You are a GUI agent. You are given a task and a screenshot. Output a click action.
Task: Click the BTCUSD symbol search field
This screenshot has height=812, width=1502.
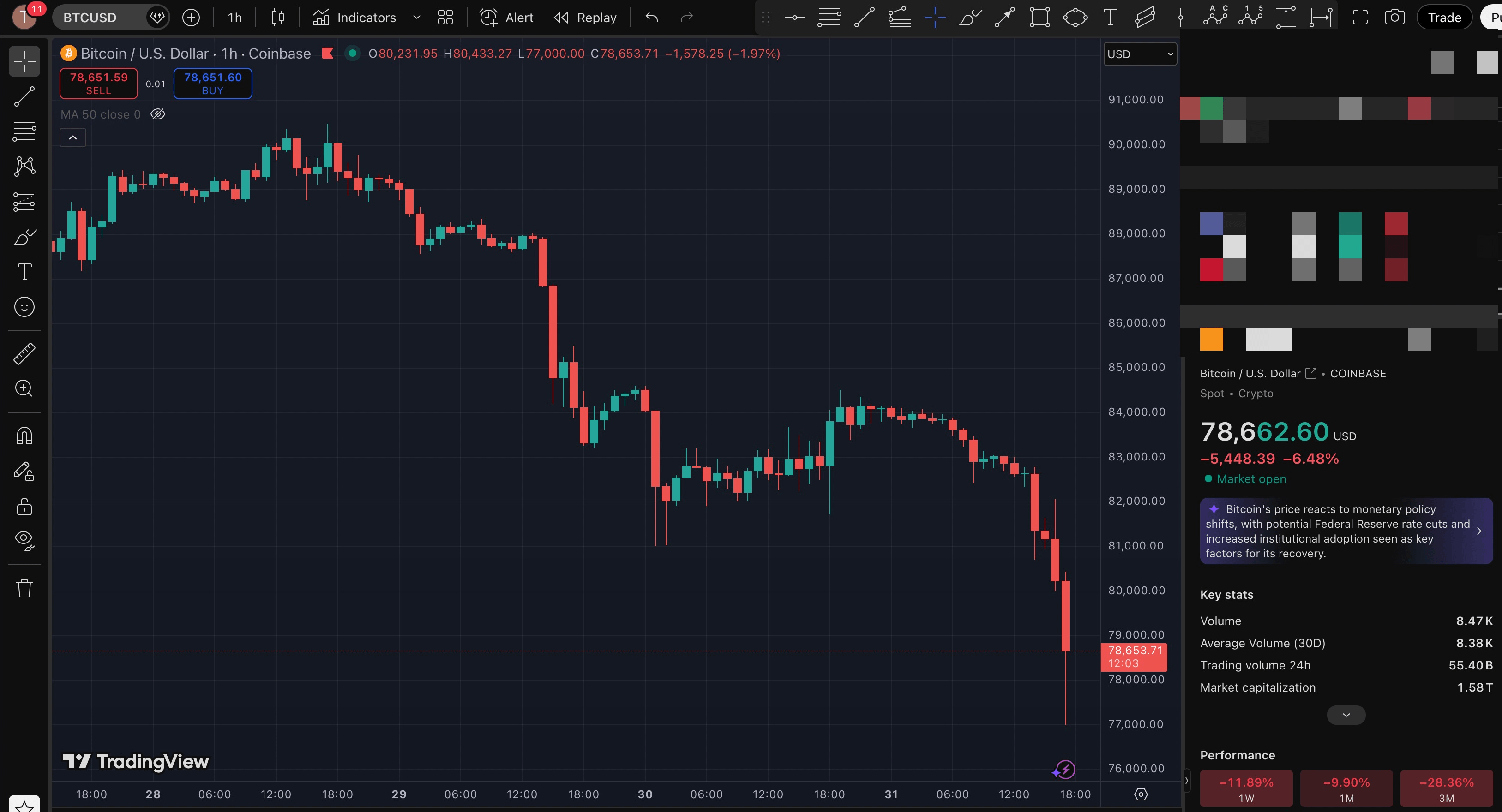coord(90,18)
